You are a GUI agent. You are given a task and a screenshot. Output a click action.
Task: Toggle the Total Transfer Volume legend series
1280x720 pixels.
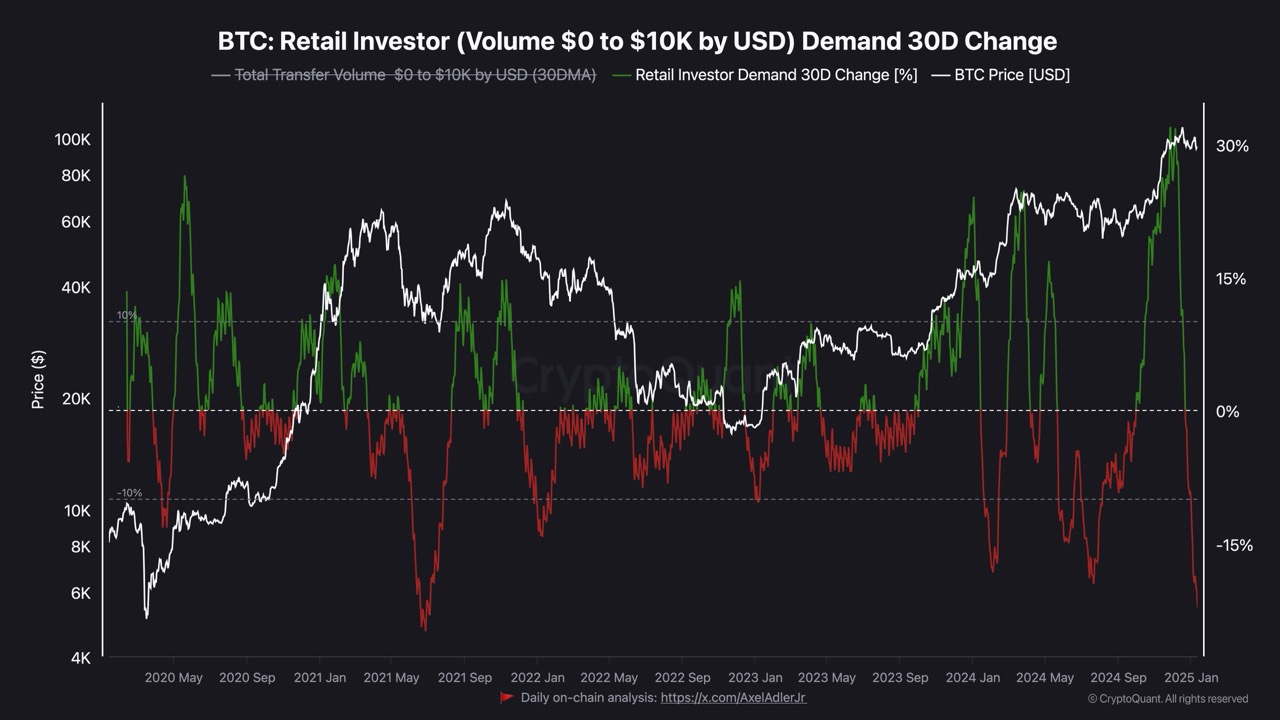point(414,75)
